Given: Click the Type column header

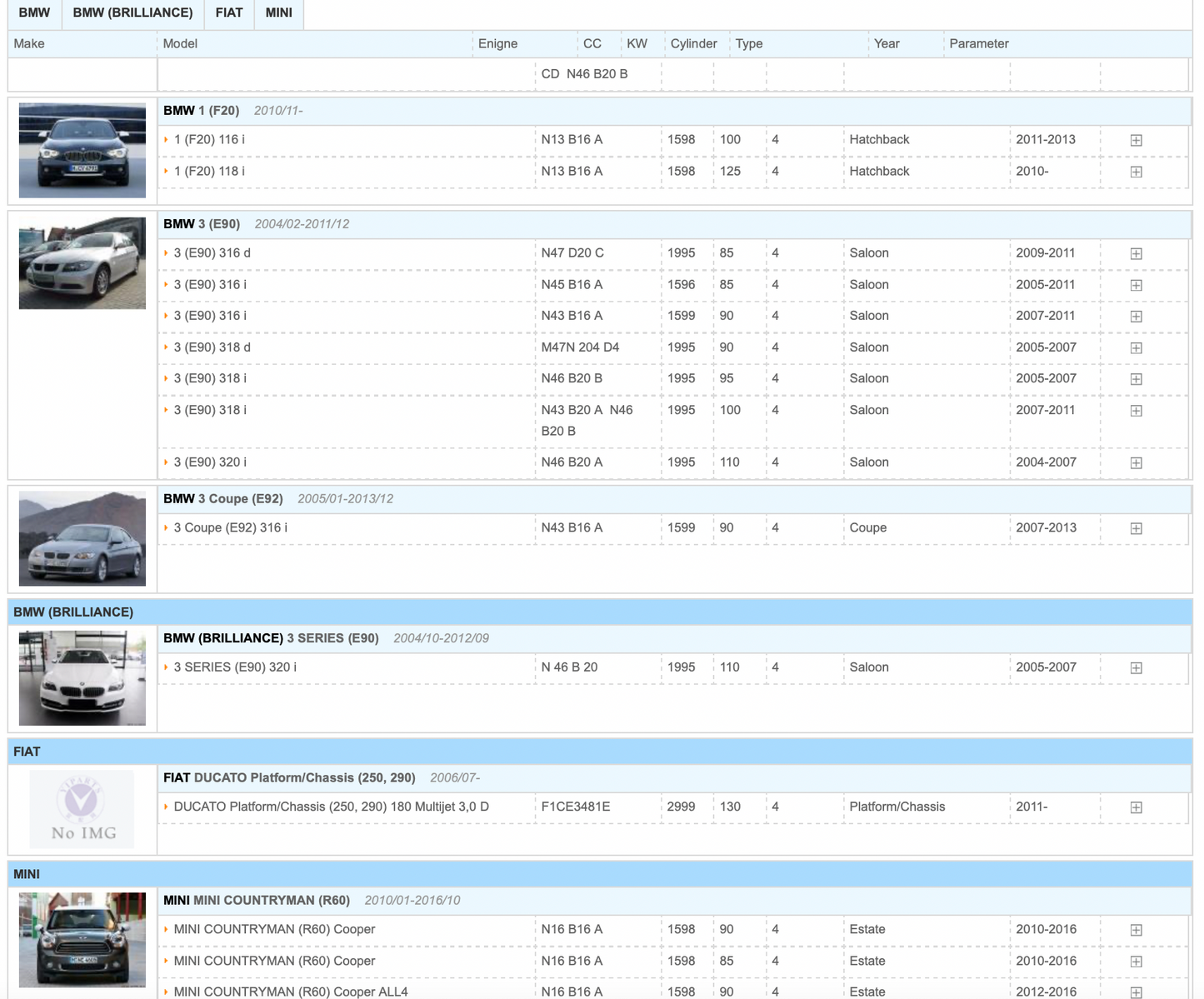Looking at the screenshot, I should click(749, 43).
